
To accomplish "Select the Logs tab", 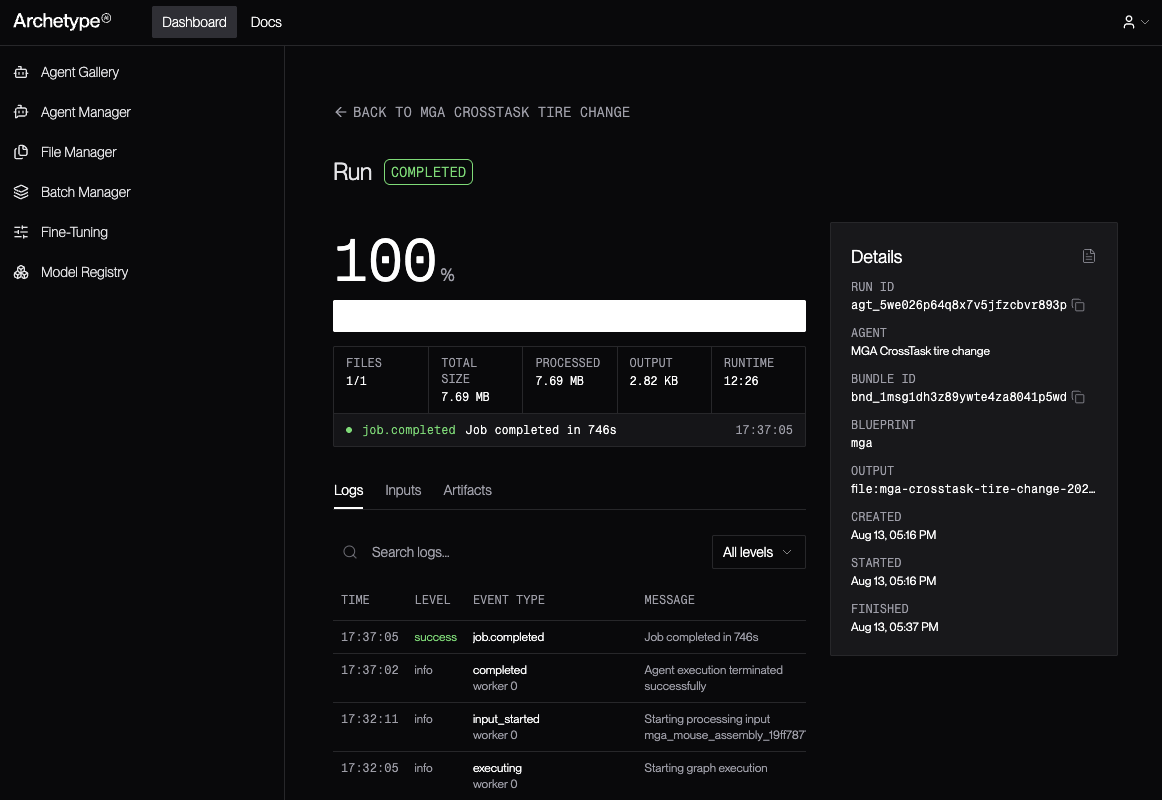I will [x=348, y=490].
